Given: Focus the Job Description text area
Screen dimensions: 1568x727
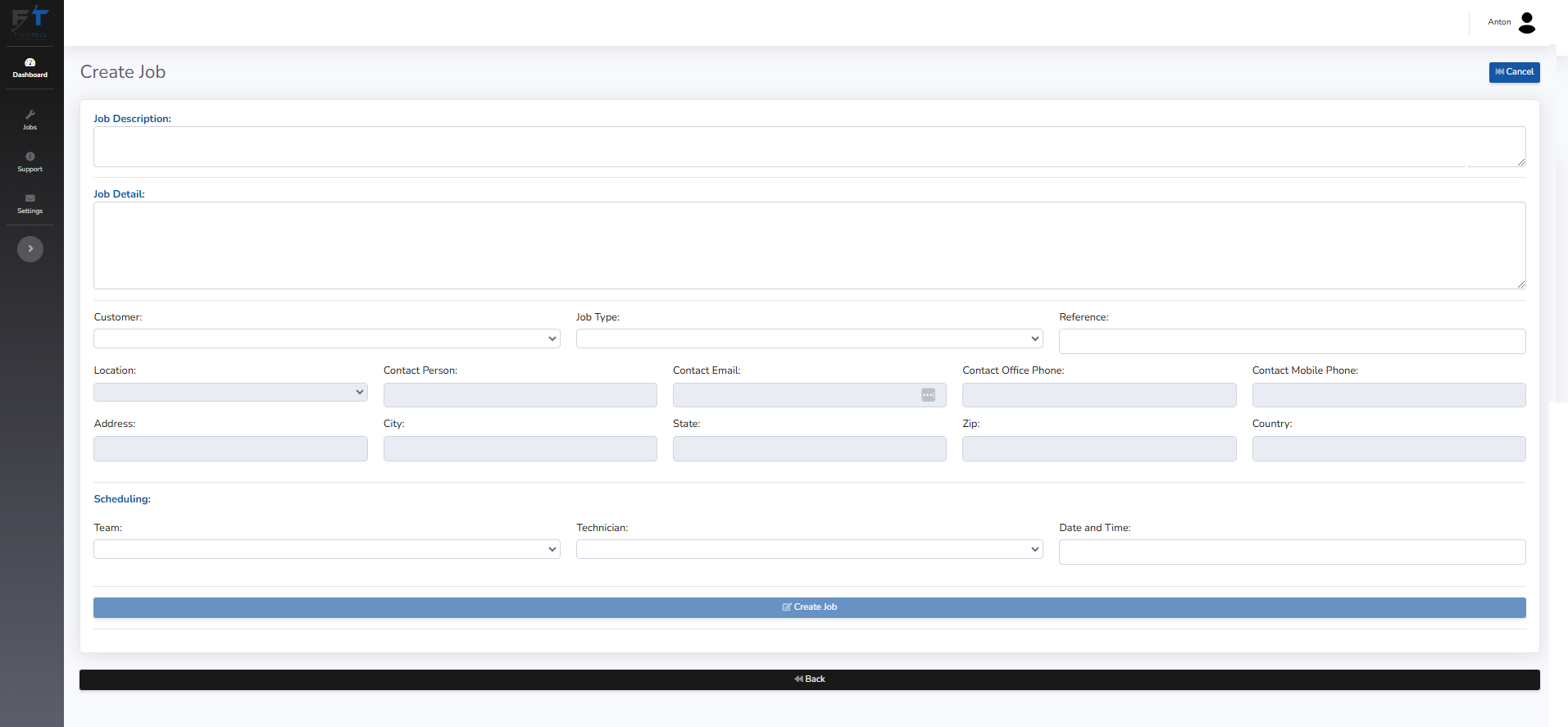Looking at the screenshot, I should click(x=809, y=147).
